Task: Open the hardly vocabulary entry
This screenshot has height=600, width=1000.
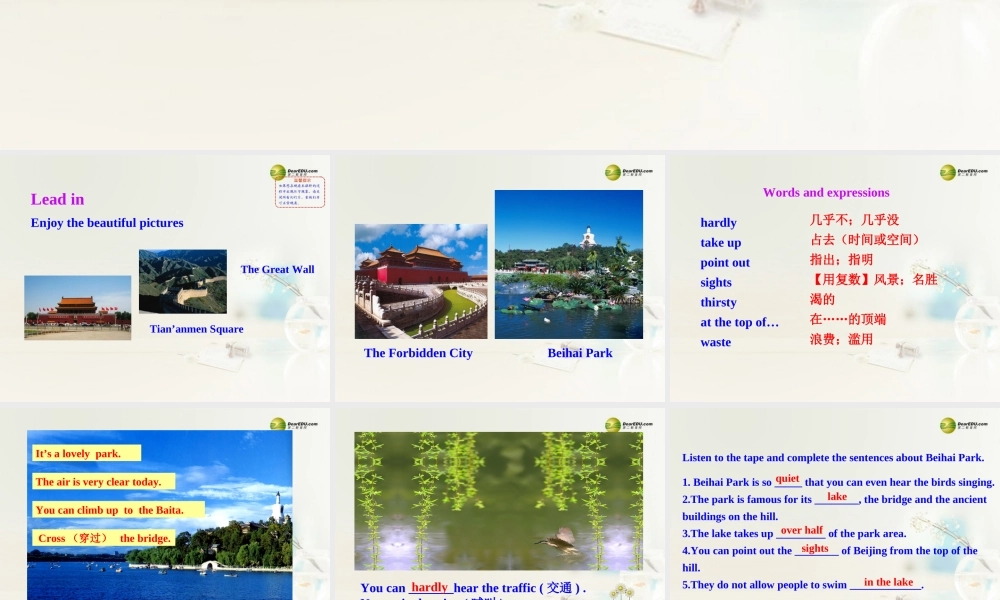Action: (x=718, y=222)
